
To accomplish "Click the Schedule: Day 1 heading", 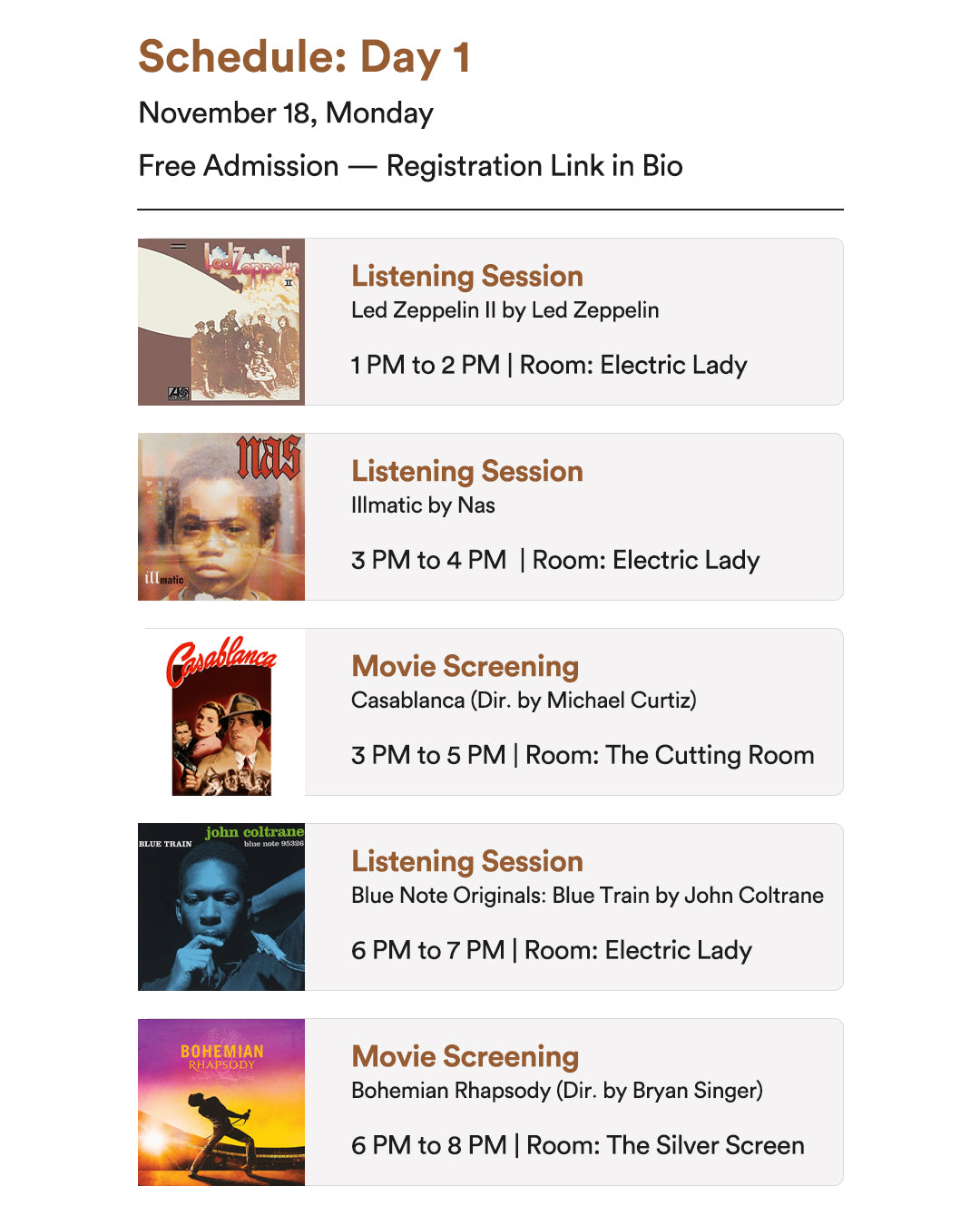I will (304, 57).
